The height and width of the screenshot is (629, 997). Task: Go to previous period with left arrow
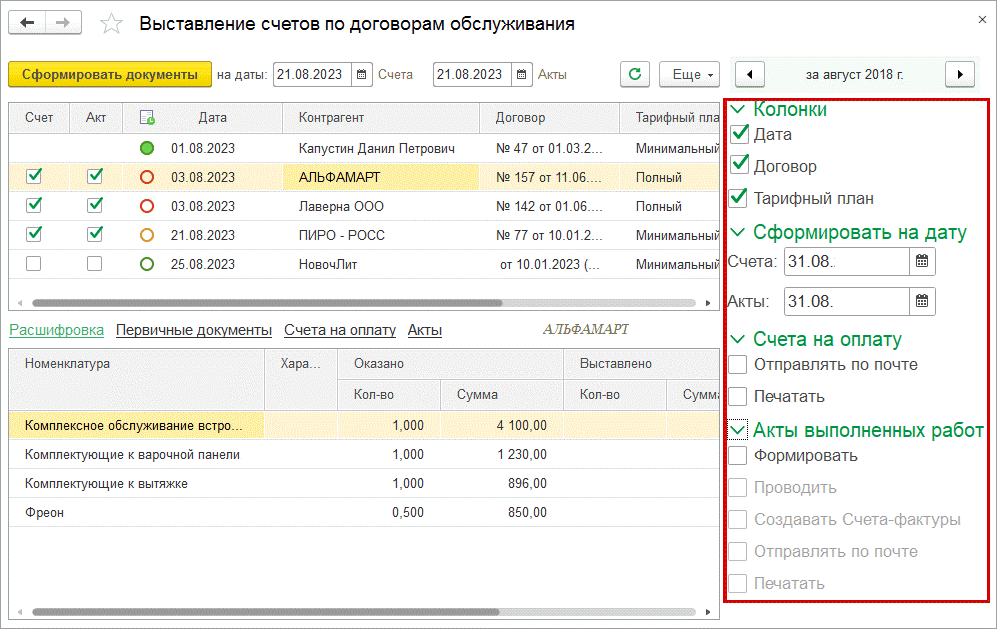(750, 74)
